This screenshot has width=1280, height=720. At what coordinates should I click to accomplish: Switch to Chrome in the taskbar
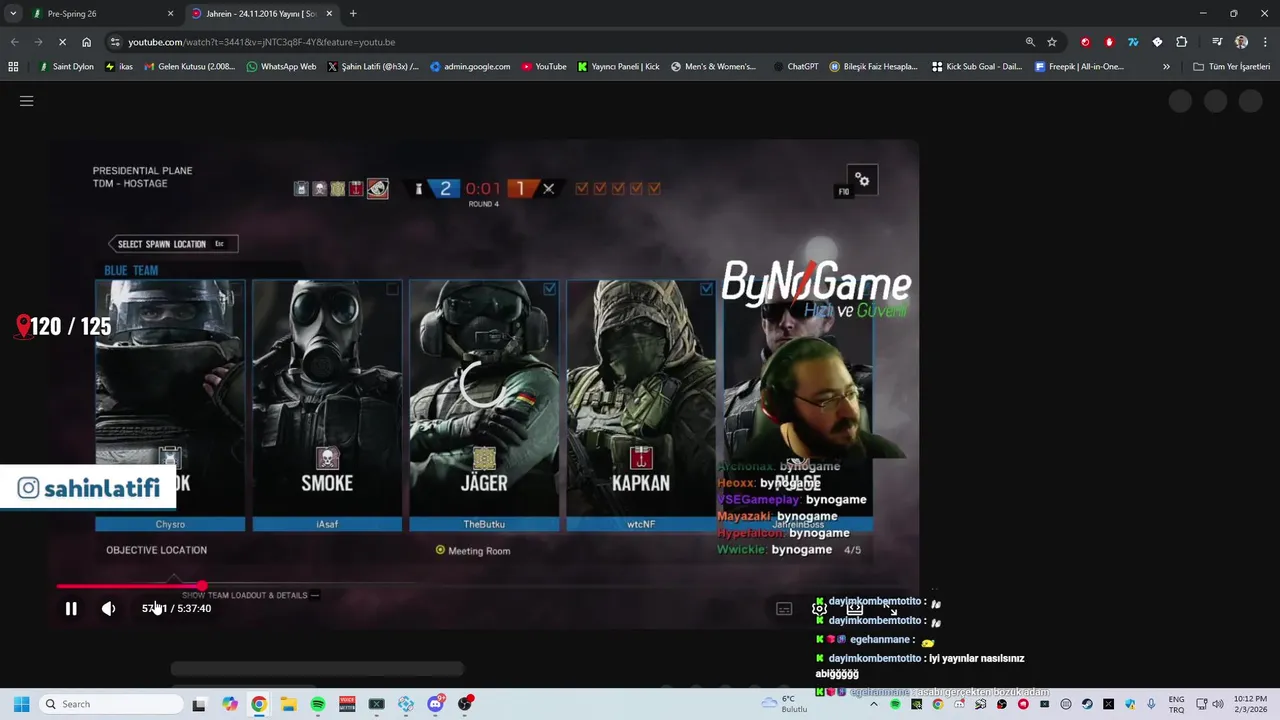[x=259, y=704]
